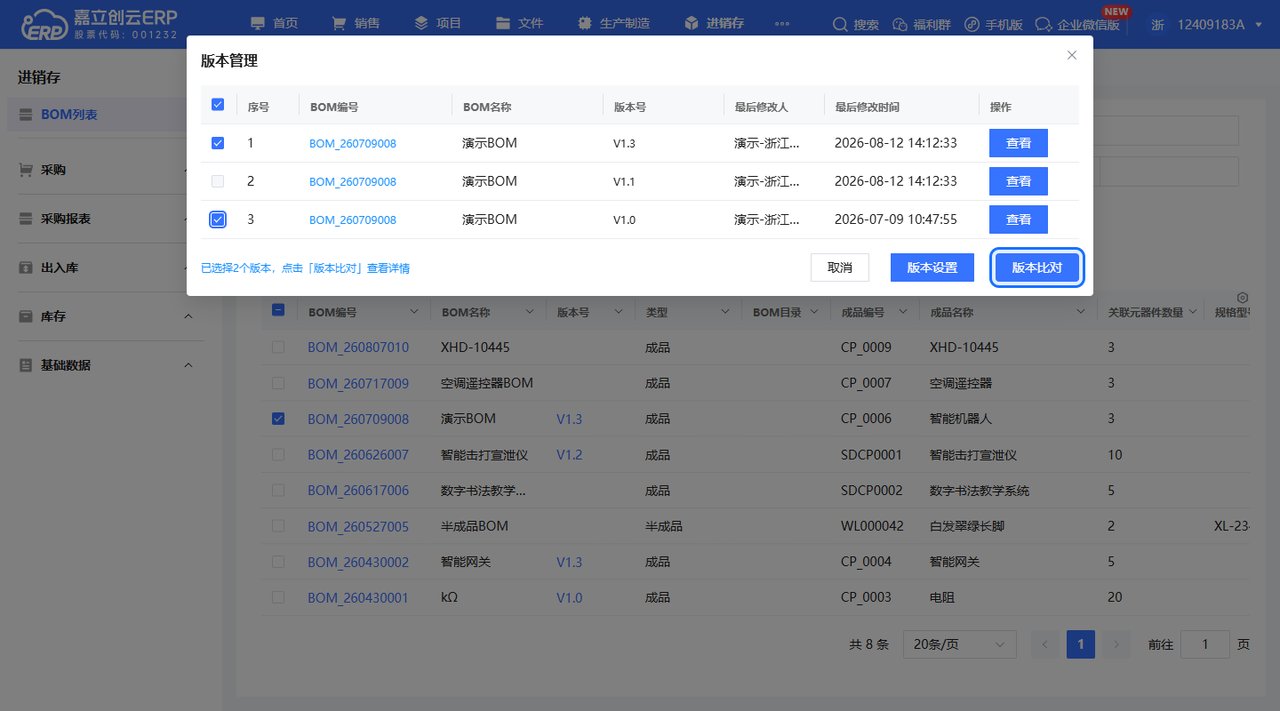1280x711 pixels.
Task: Open the 项目 menu
Action: coord(438,23)
